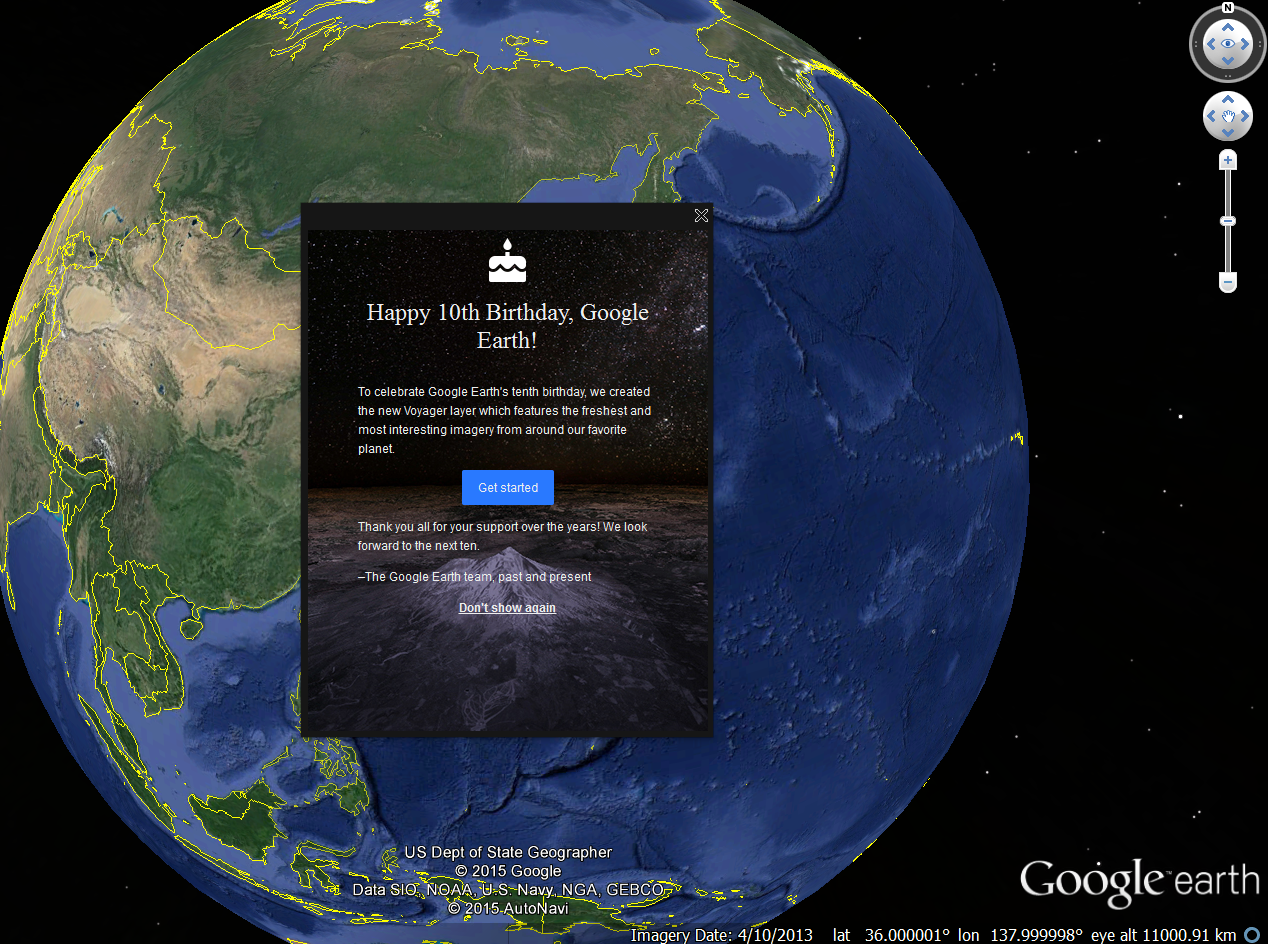Viewport: 1268px width, 944px height.
Task: Click the look right arrow on the eye joystick
Action: point(1245,44)
